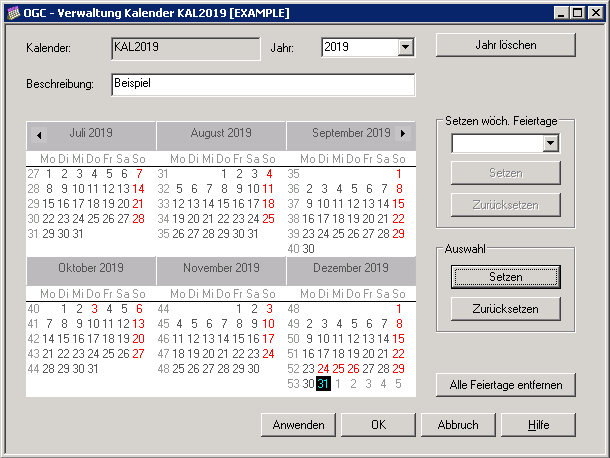
Task: Select November 1 in the calendar
Action: [238, 309]
